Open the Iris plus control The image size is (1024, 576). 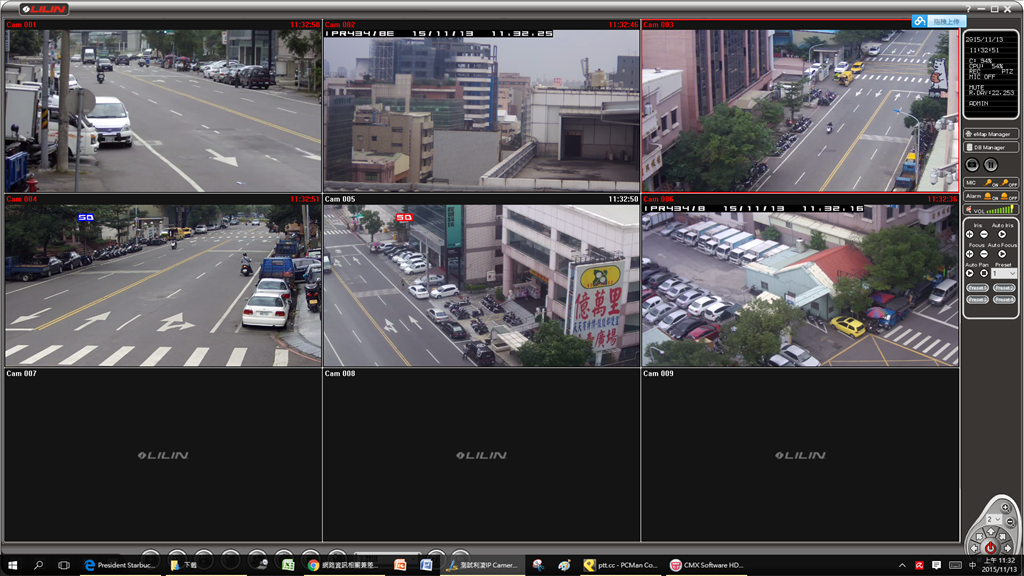(x=970, y=234)
